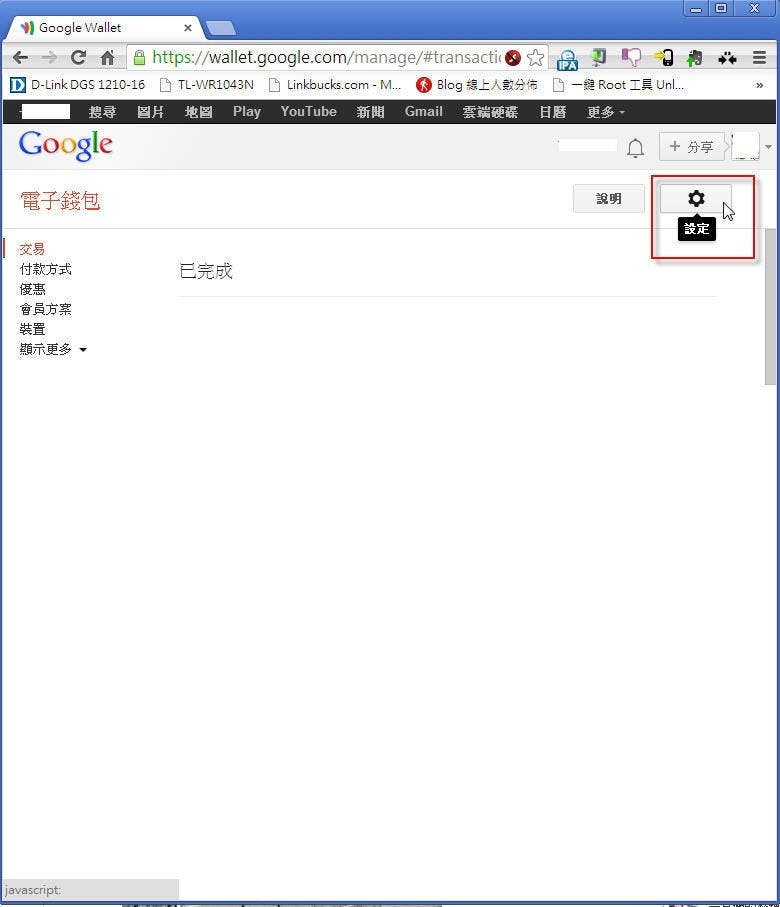The height and width of the screenshot is (907, 780).
Task: Click the phone transfer extension icon
Action: click(664, 57)
